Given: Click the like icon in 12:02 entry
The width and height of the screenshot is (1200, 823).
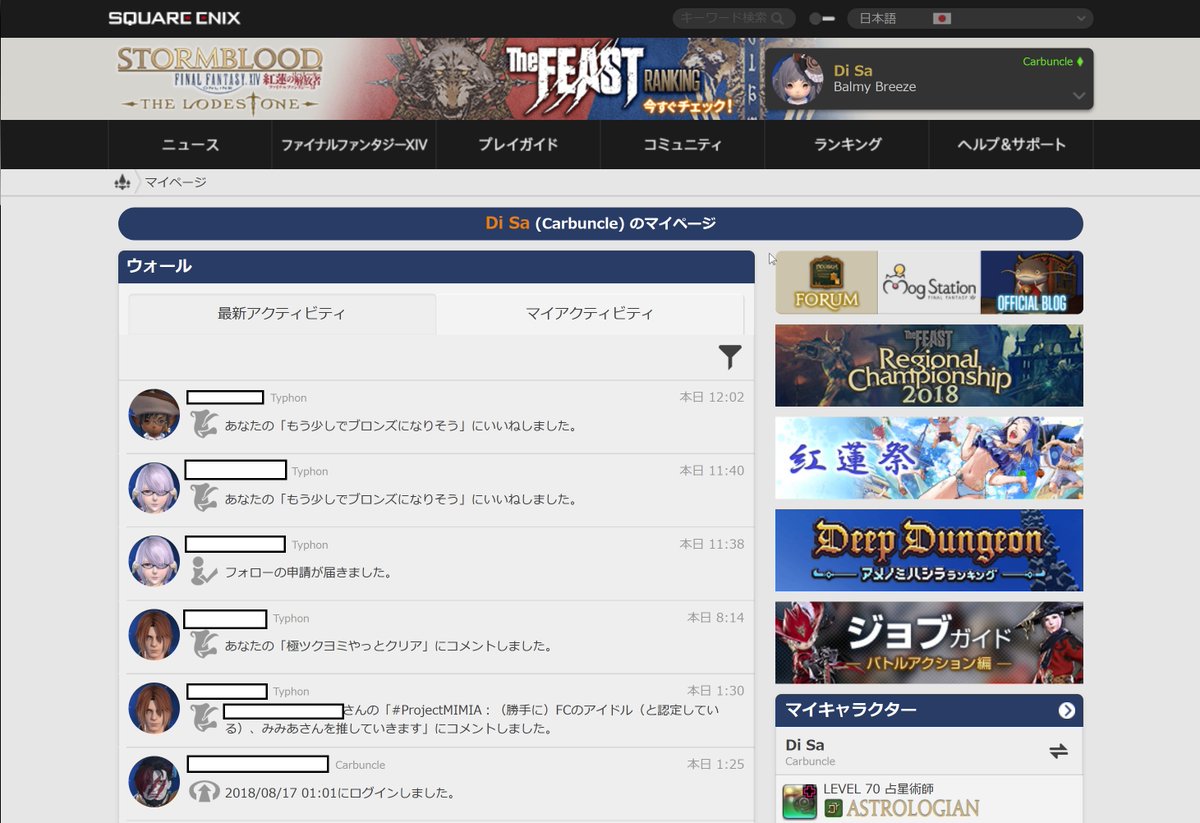Looking at the screenshot, I should pos(204,424).
